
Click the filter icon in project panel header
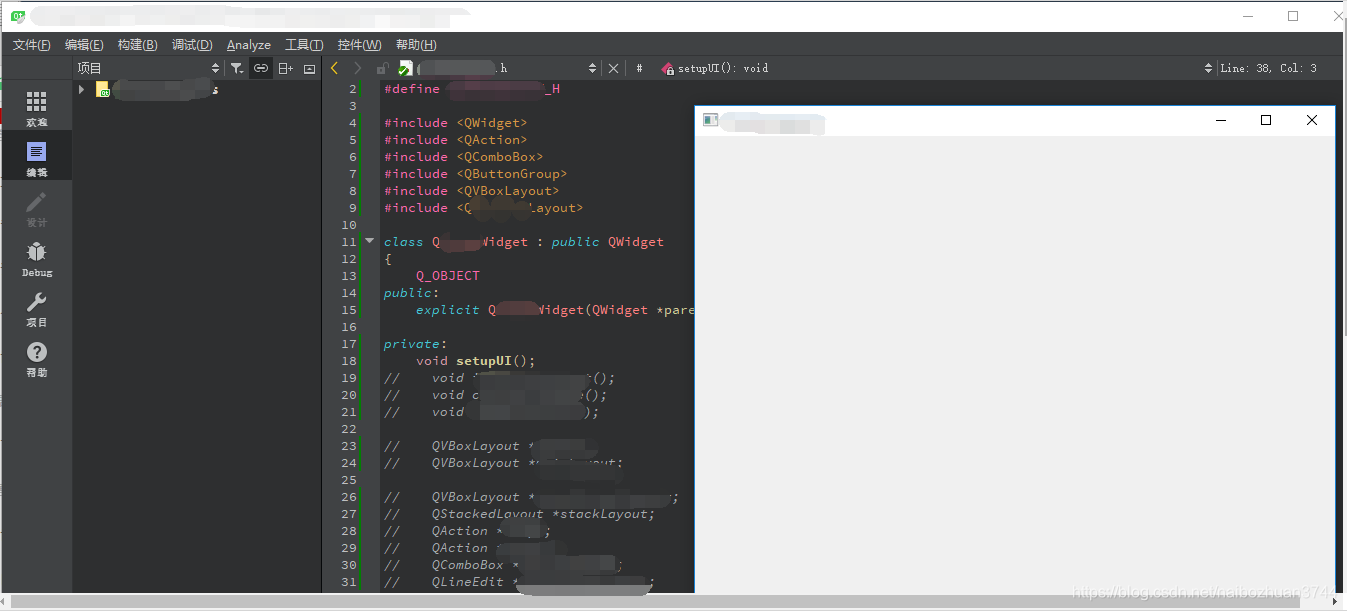click(x=236, y=67)
